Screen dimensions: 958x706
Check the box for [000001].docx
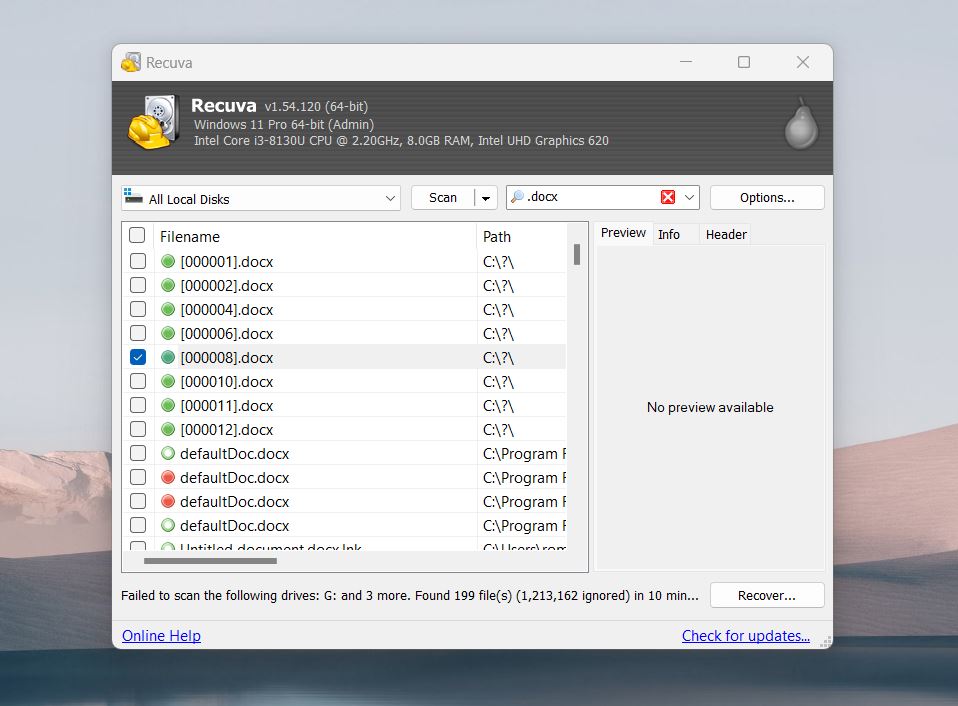(138, 261)
